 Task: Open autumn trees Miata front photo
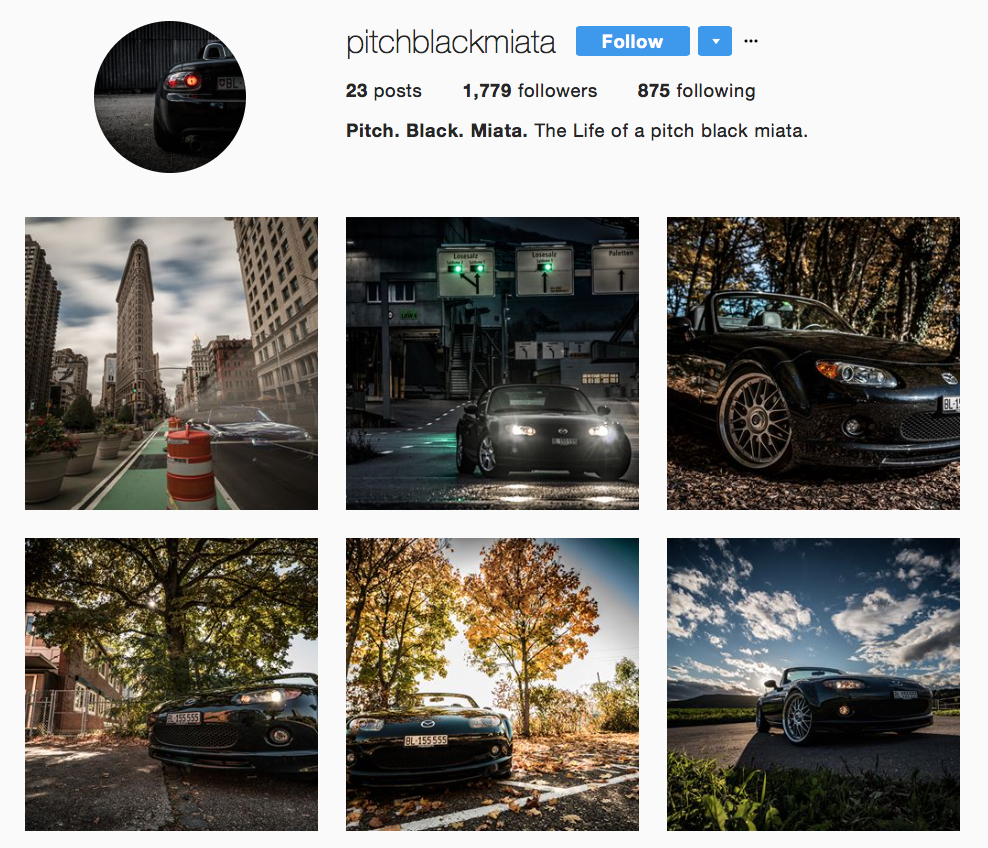[492, 684]
